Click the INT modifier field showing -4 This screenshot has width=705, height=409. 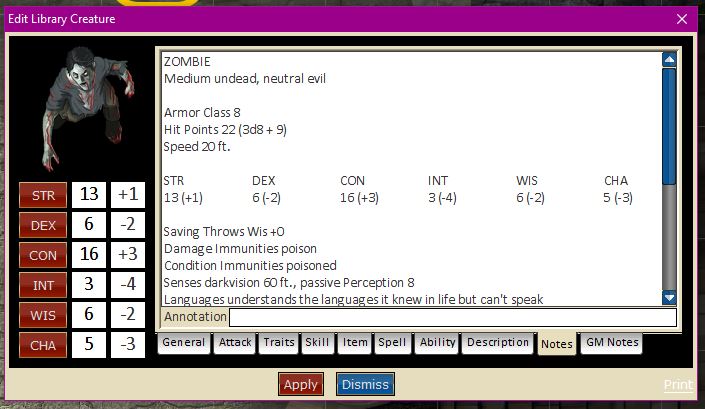coord(128,285)
